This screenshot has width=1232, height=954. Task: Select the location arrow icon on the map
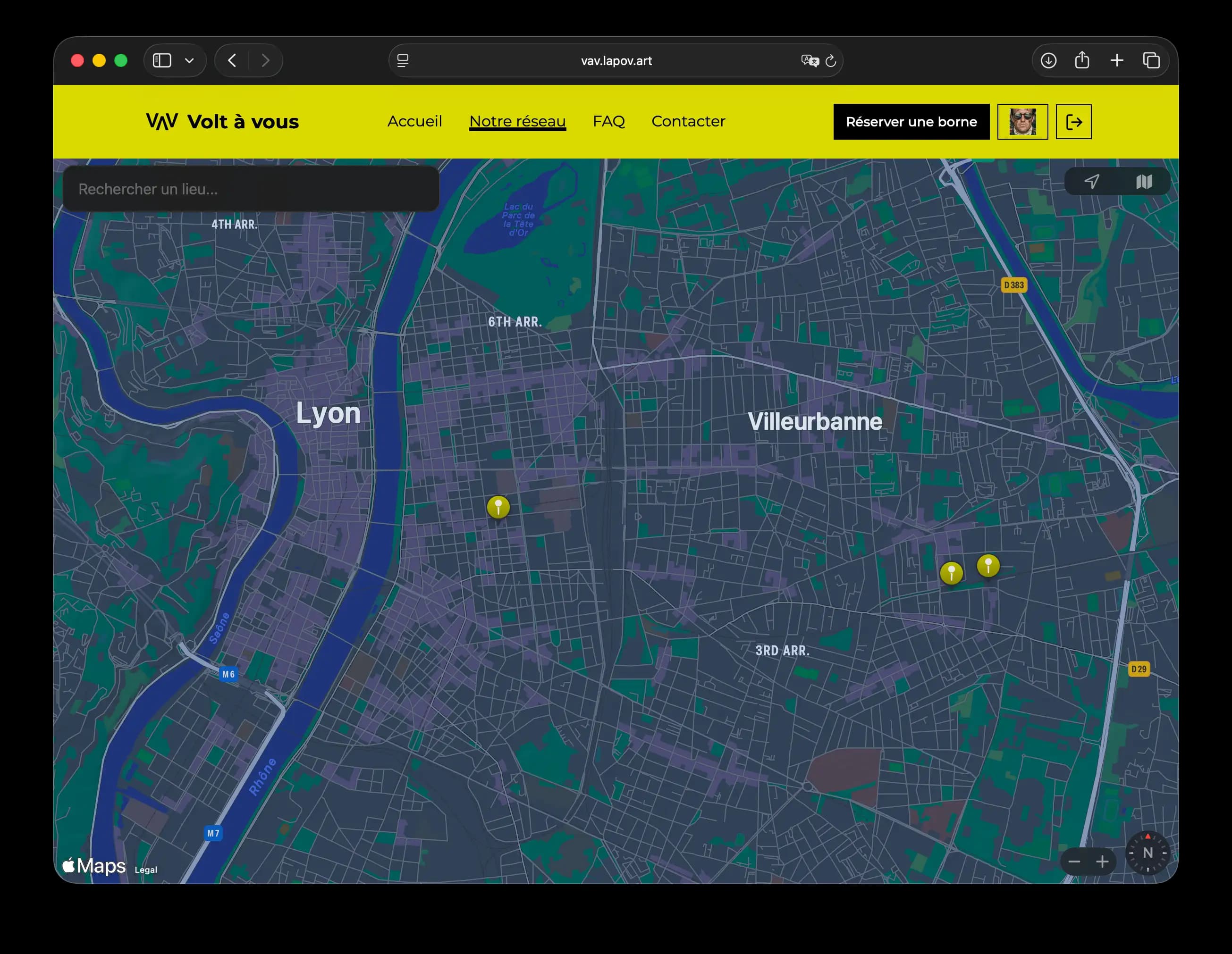(x=1093, y=182)
